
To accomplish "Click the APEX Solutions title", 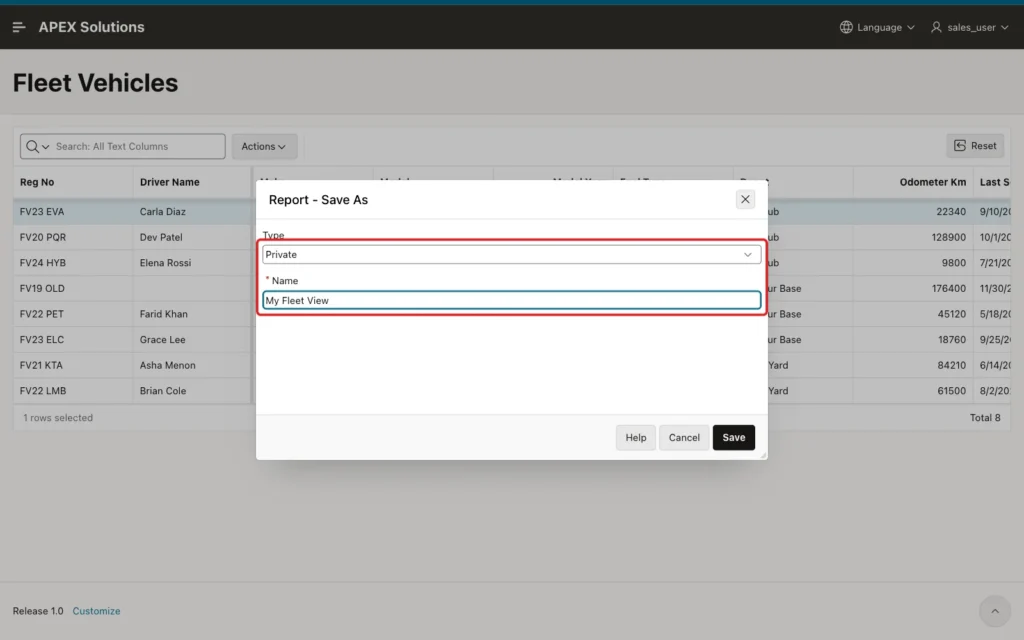I will point(91,27).
